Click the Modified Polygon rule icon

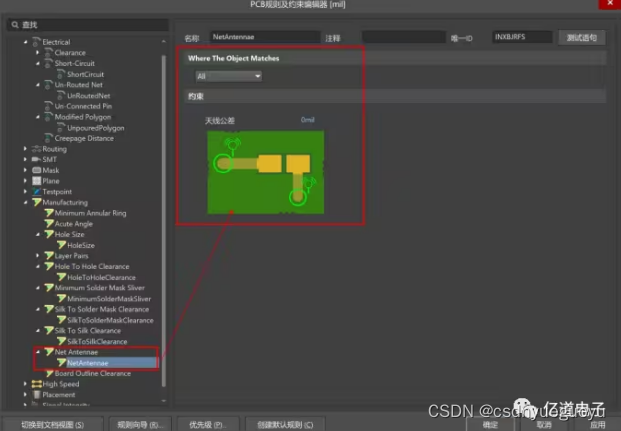(49, 116)
